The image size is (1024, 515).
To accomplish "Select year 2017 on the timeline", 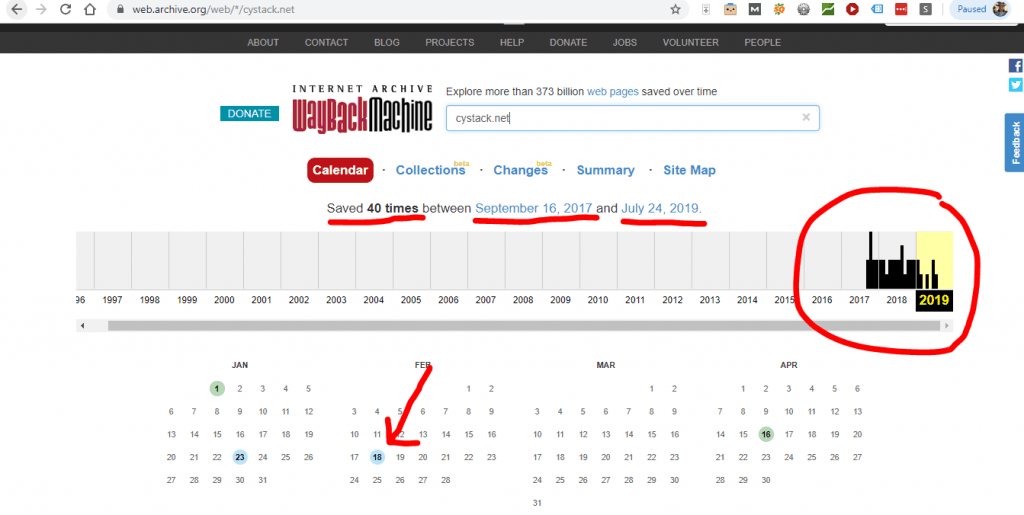I will pyautogui.click(x=859, y=300).
